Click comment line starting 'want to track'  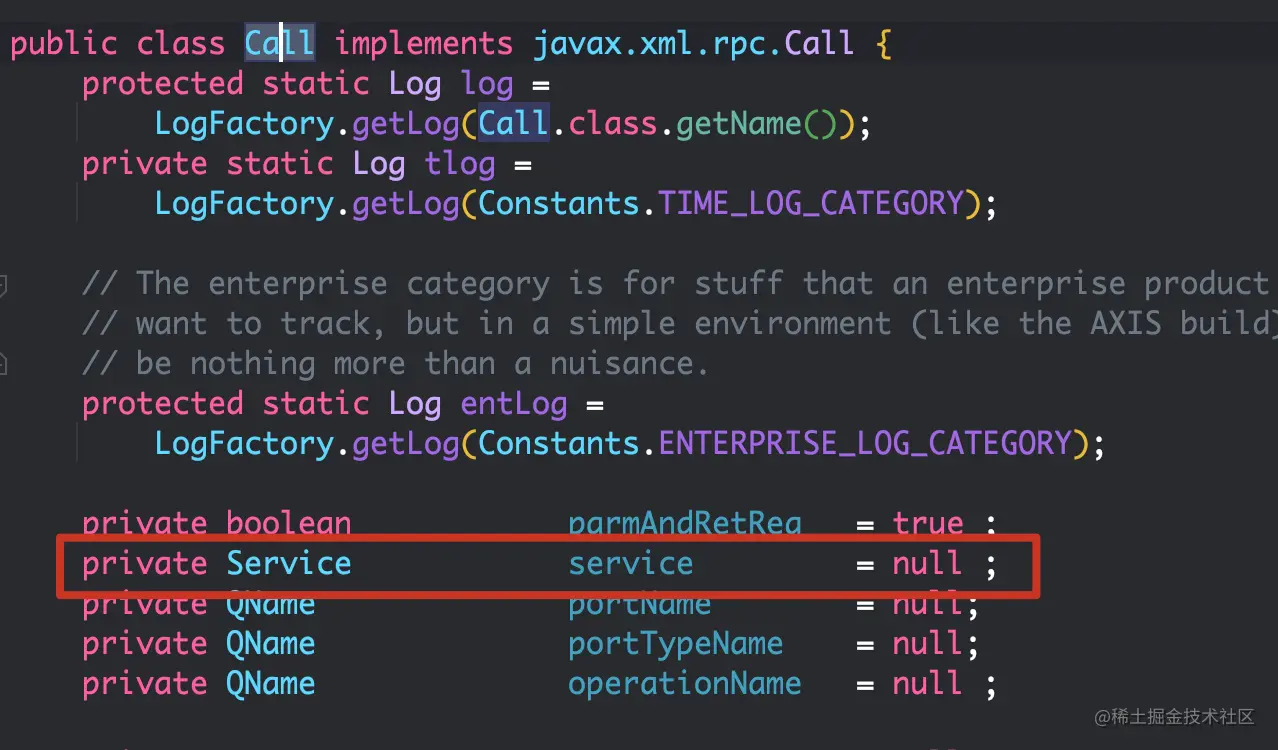679,324
